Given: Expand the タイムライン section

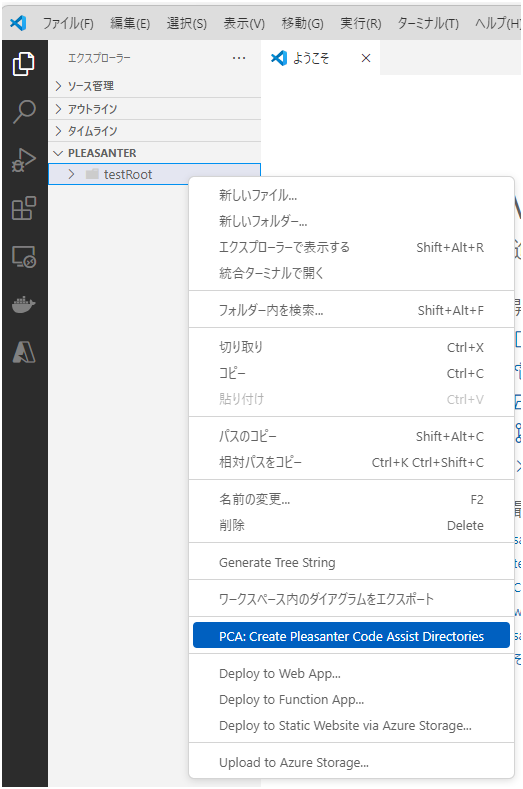Looking at the screenshot, I should [155, 131].
